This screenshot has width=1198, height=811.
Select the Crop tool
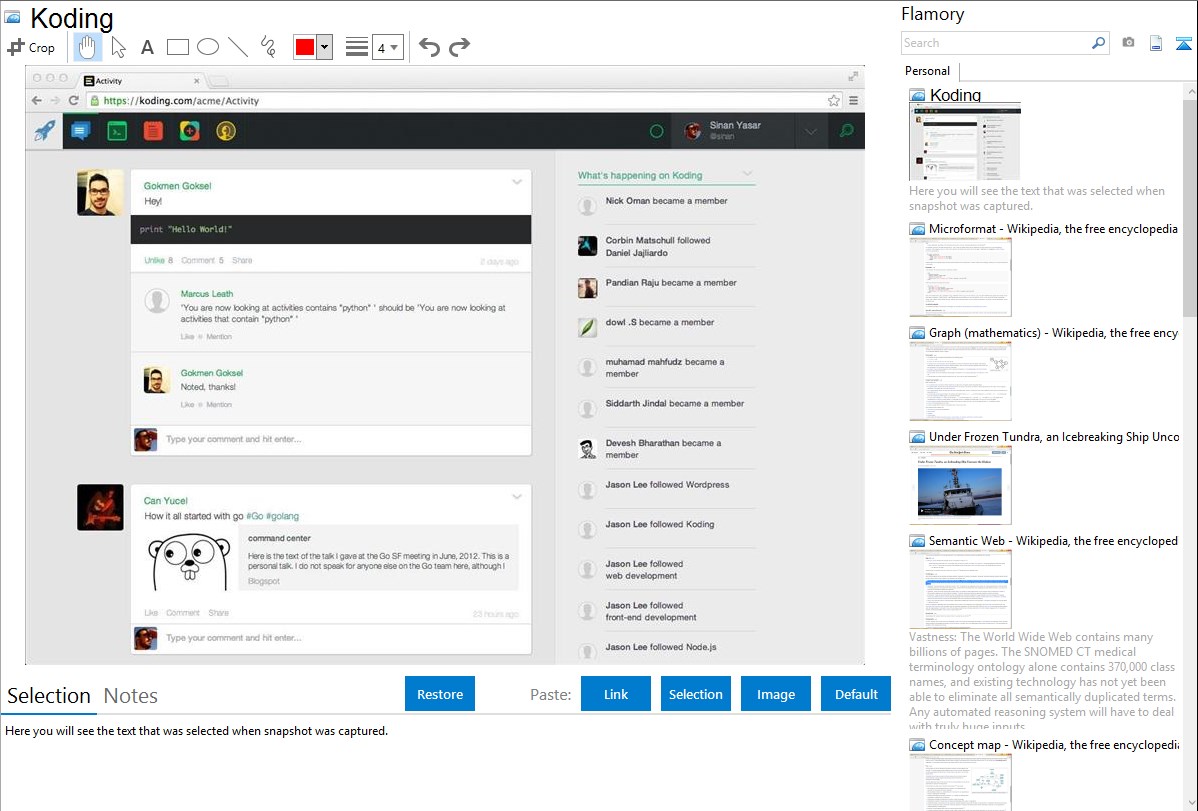[x=31, y=47]
